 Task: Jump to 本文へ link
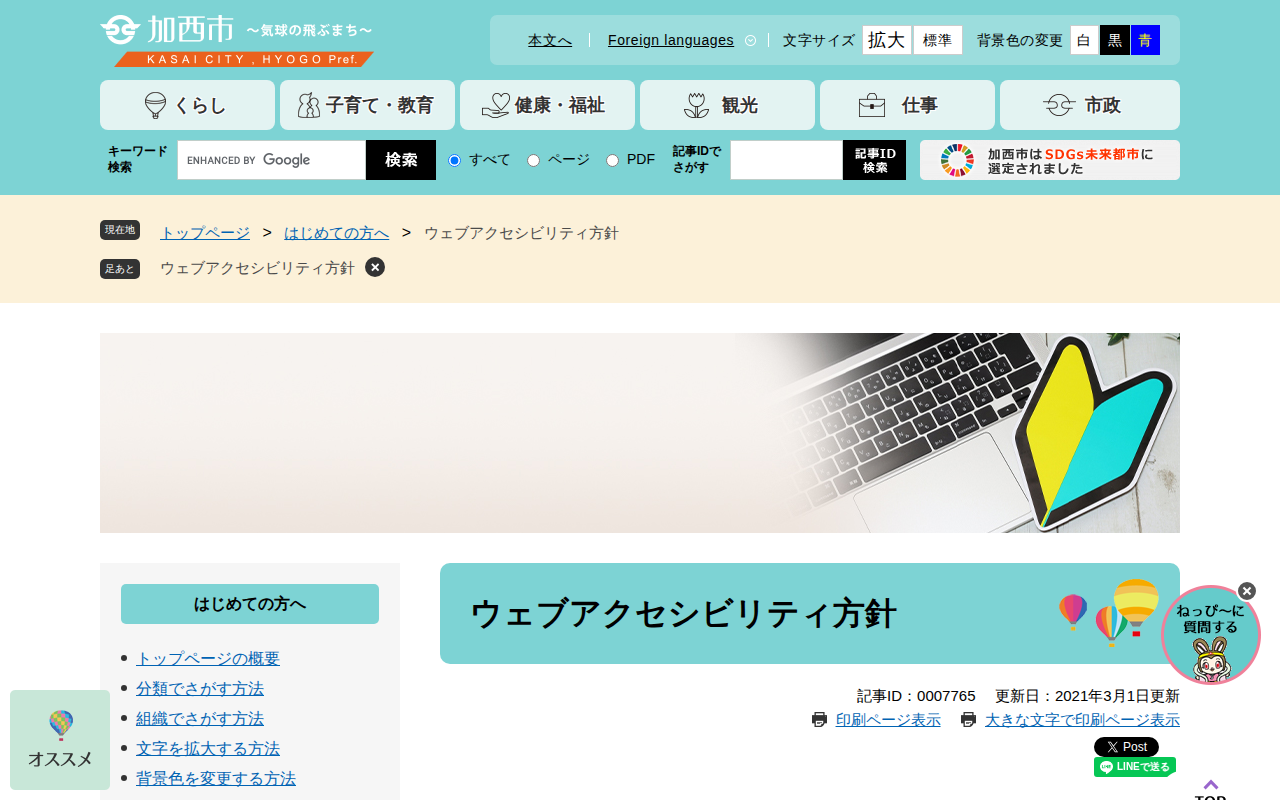point(550,40)
